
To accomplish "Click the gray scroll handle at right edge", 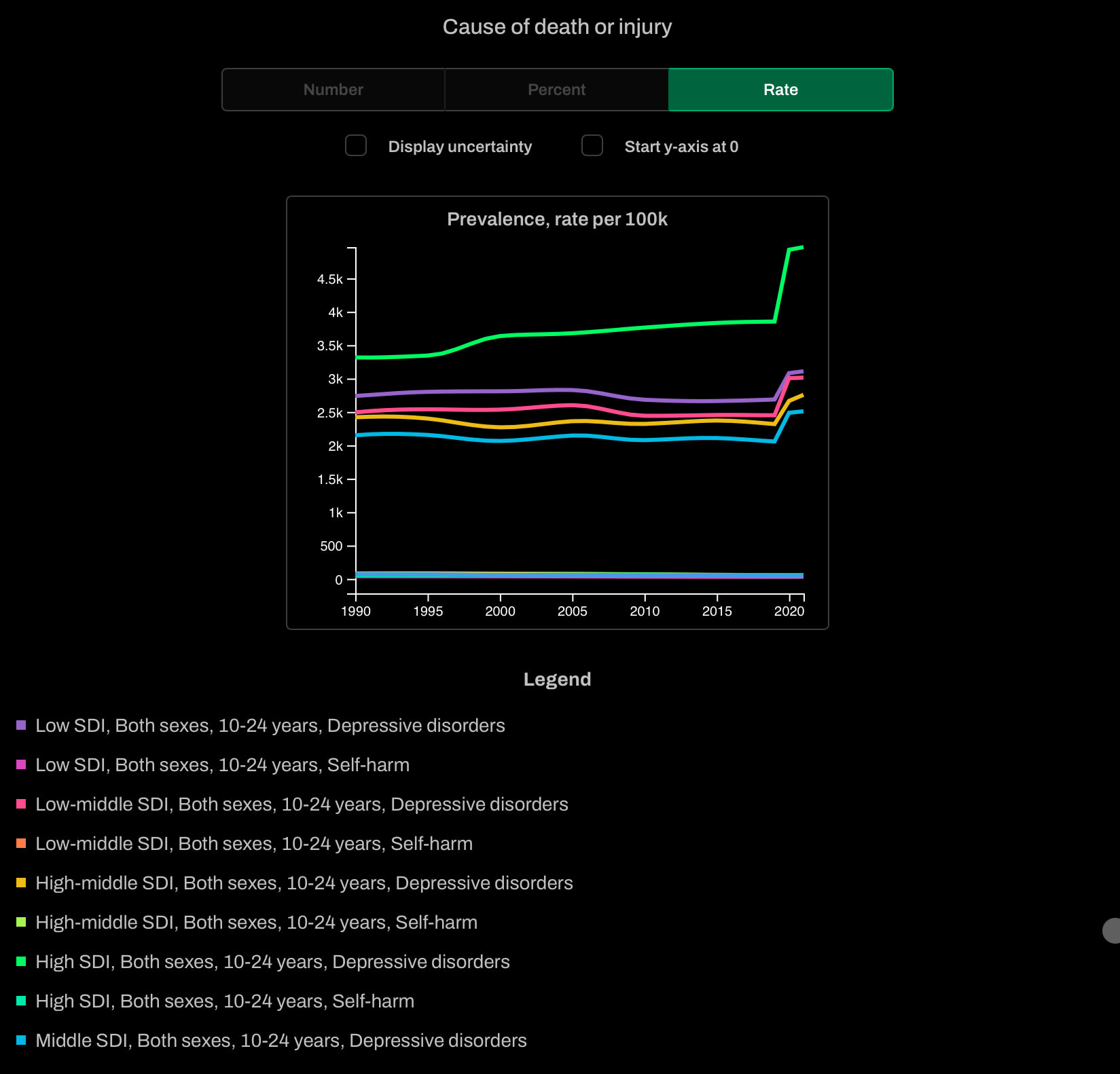I will point(1112,931).
